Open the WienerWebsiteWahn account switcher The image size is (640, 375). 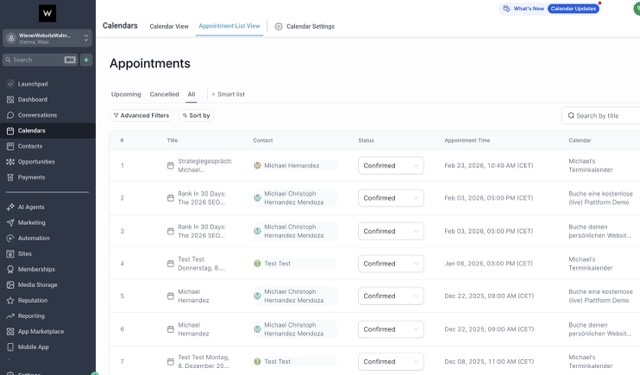[47, 38]
